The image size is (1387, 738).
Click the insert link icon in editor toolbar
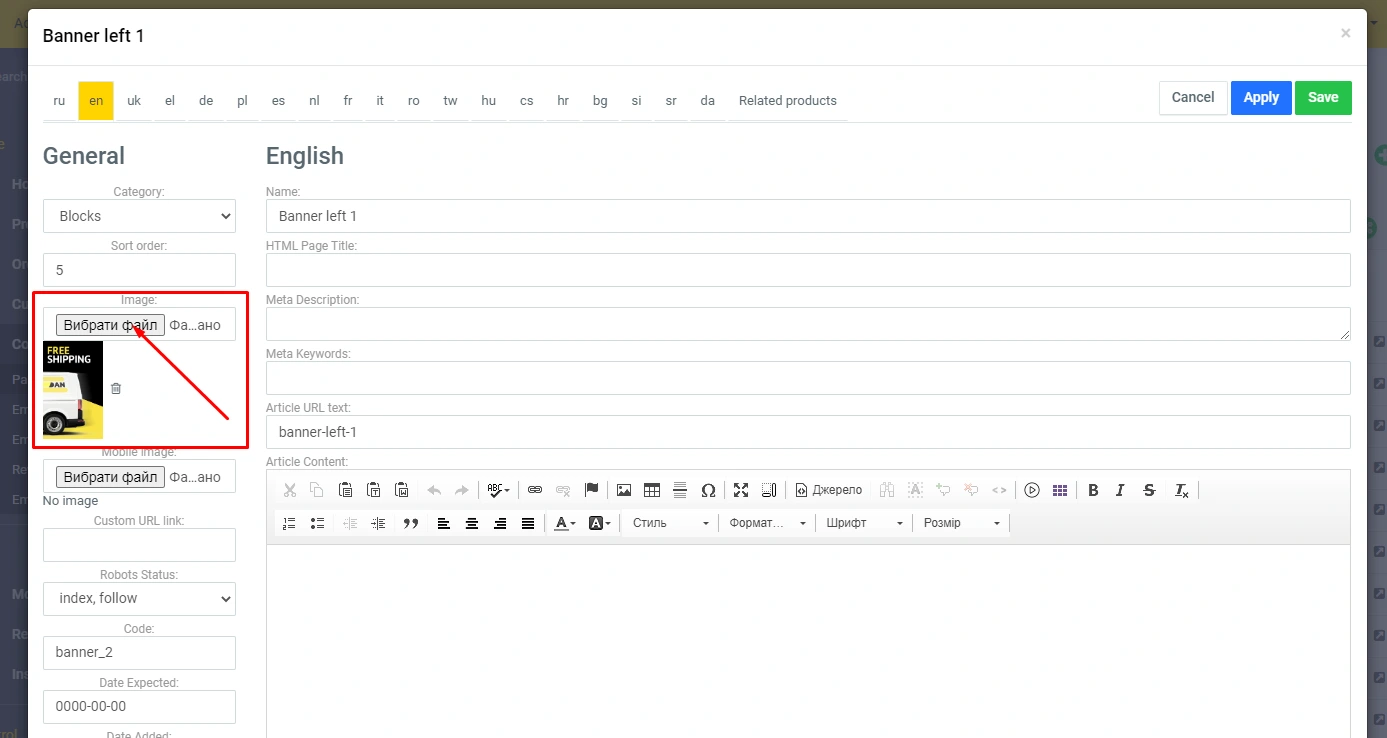coord(535,490)
